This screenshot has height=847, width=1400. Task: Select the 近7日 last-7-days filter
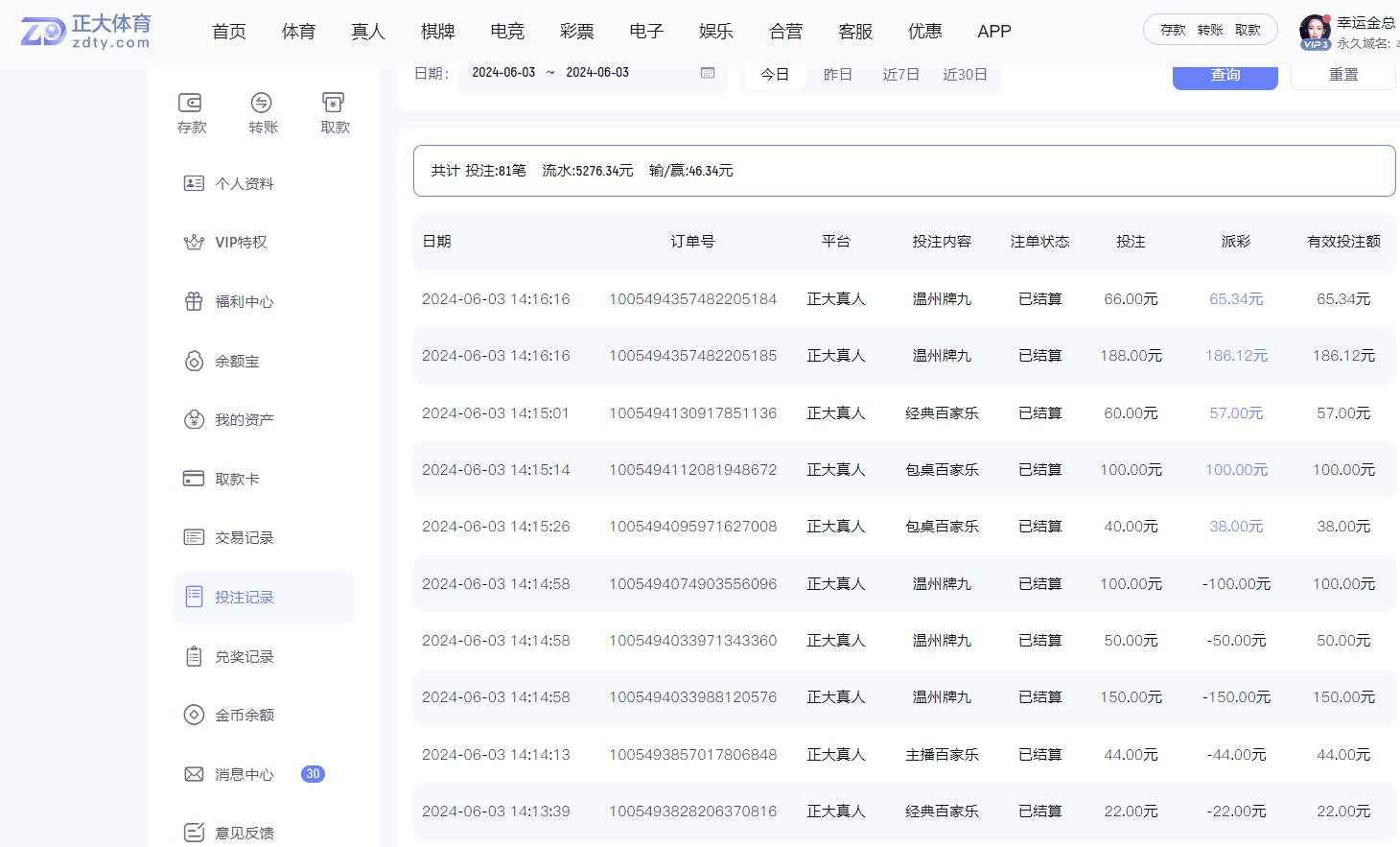coord(899,74)
